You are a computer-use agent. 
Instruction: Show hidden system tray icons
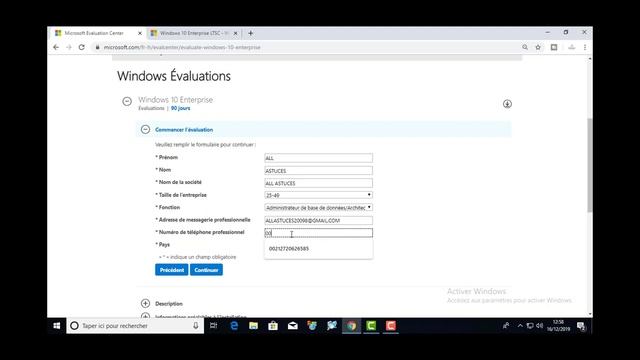[x=520, y=326]
